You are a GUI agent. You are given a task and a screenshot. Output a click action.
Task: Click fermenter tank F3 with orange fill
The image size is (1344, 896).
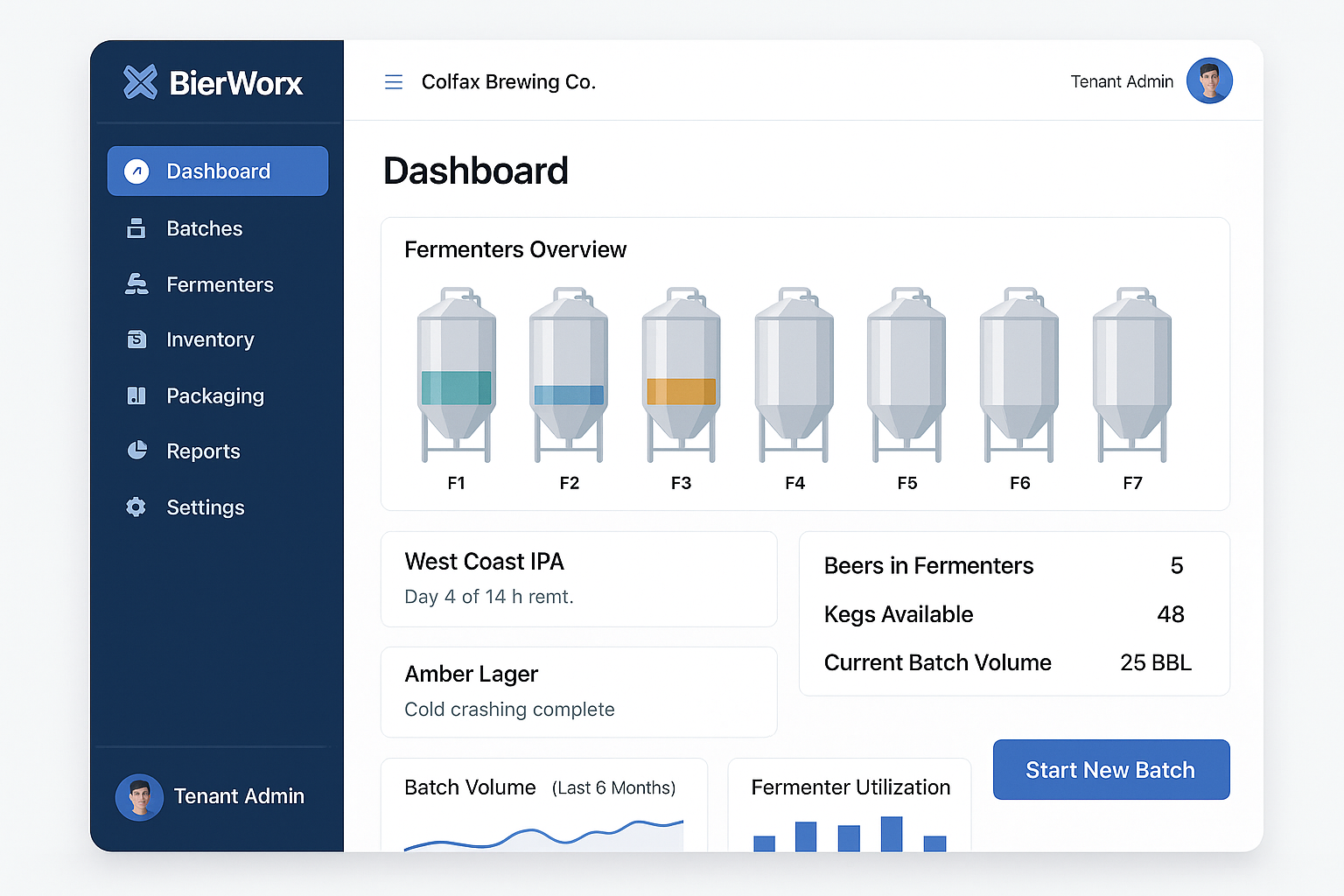681,374
